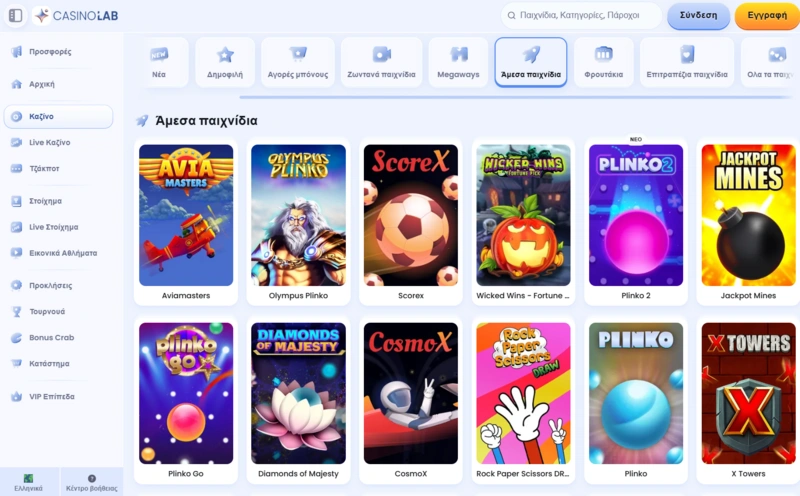The image size is (800, 496).
Task: Click the Jackpot Mines title text
Action: tap(748, 295)
